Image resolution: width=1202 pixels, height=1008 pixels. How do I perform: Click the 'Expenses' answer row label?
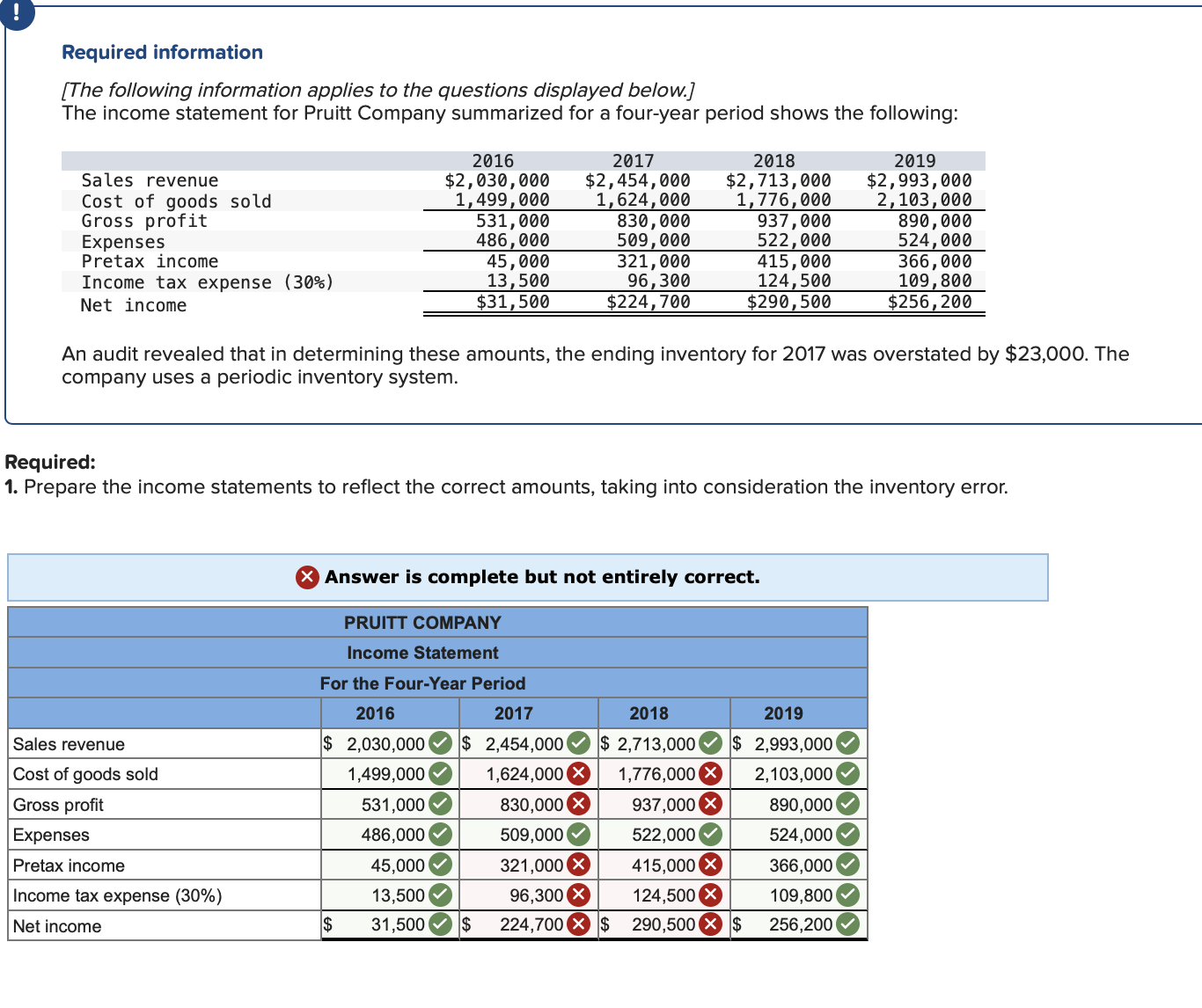coord(51,835)
